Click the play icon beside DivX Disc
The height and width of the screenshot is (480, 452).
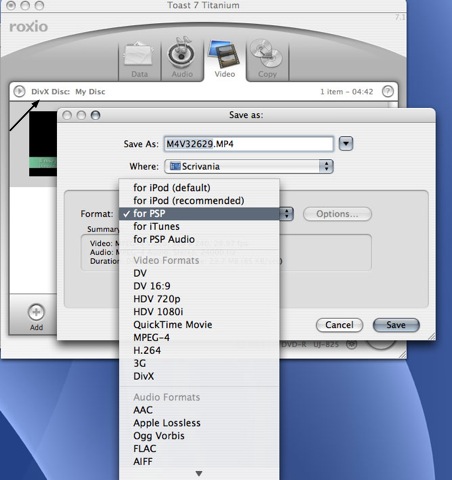(x=19, y=91)
